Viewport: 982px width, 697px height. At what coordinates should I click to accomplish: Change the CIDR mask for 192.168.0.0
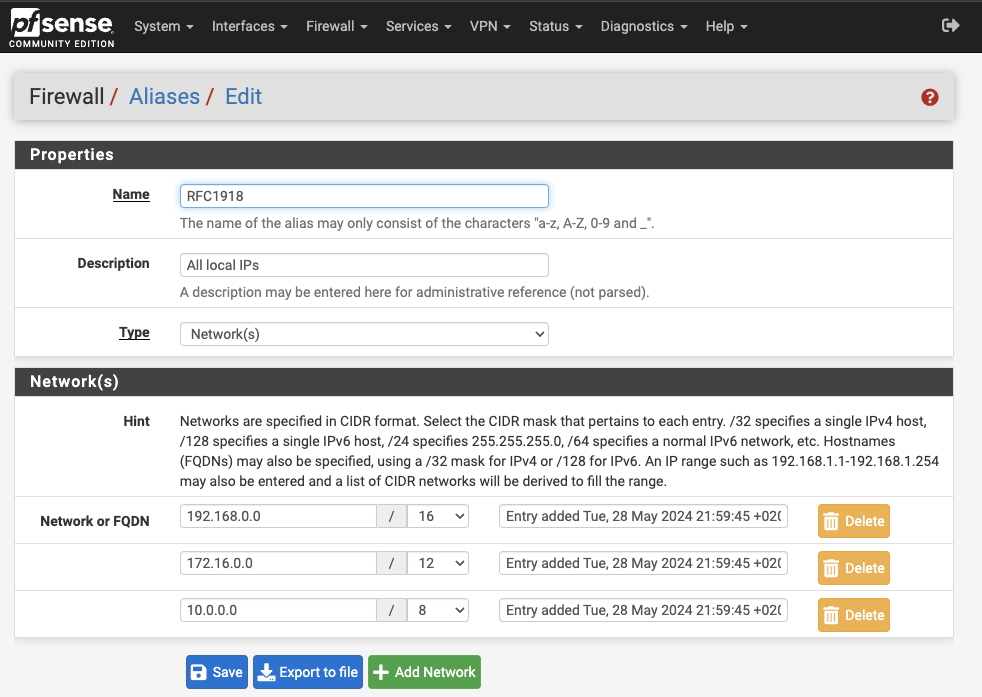438,516
